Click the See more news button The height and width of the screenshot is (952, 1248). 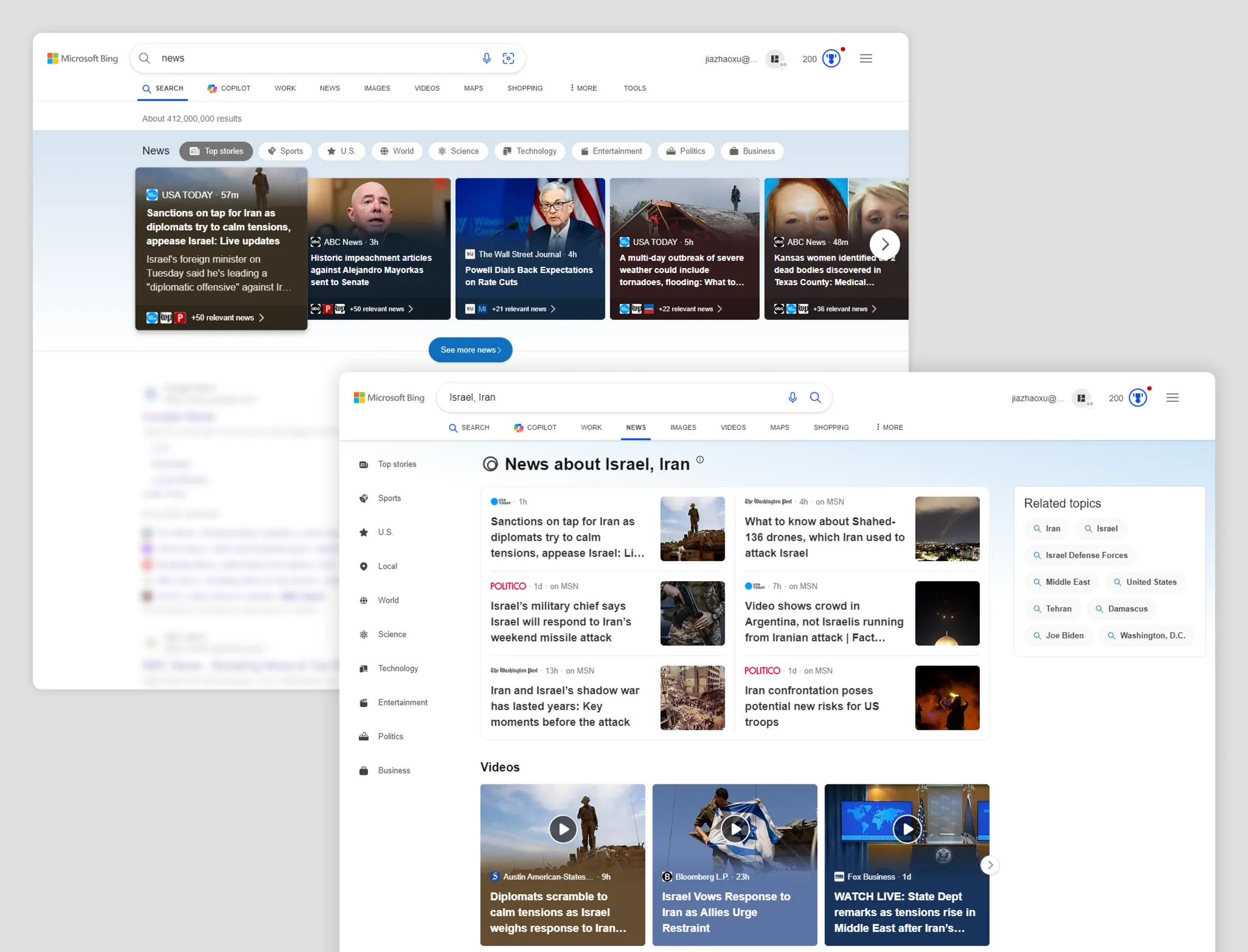470,350
